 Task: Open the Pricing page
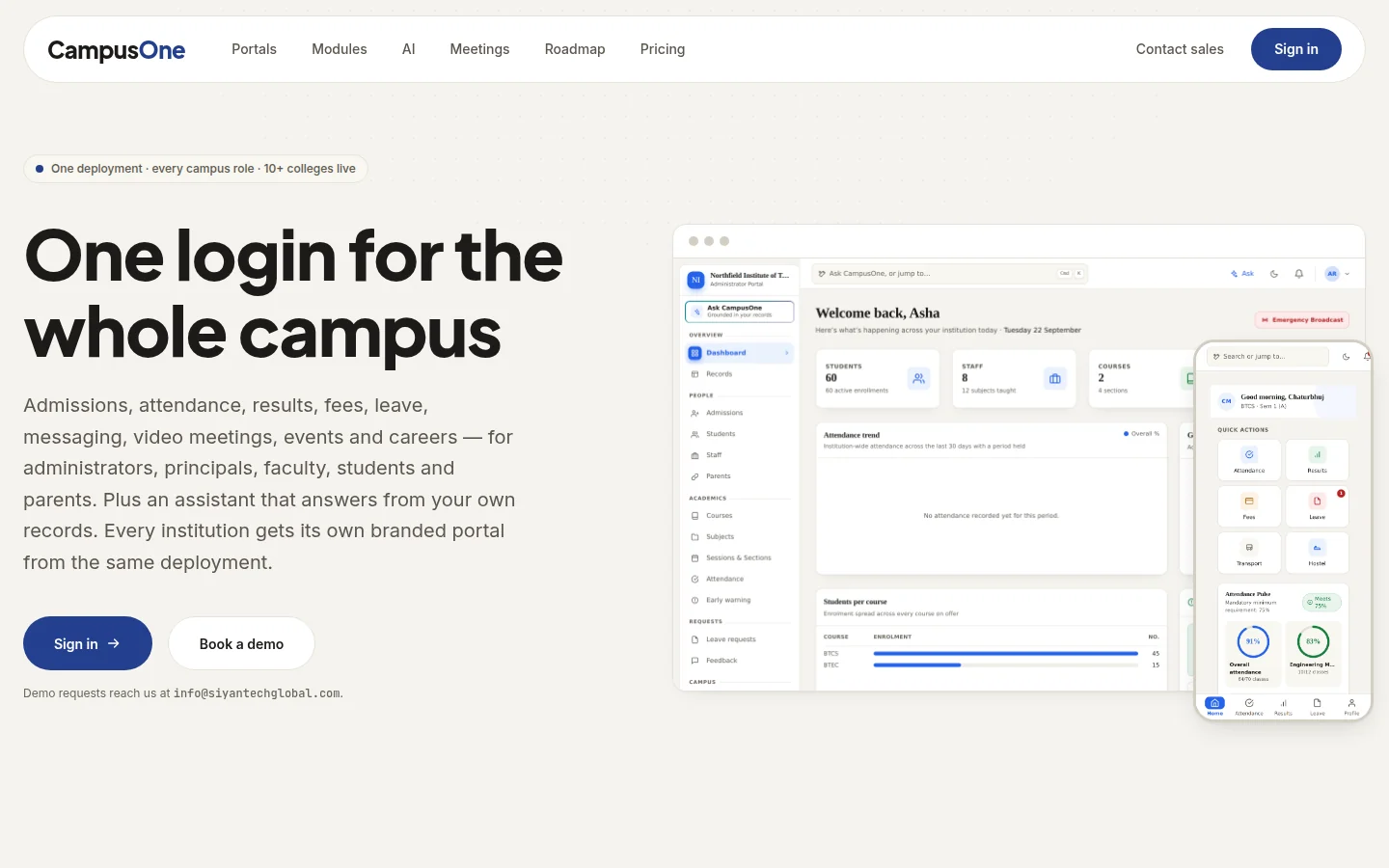click(x=663, y=49)
